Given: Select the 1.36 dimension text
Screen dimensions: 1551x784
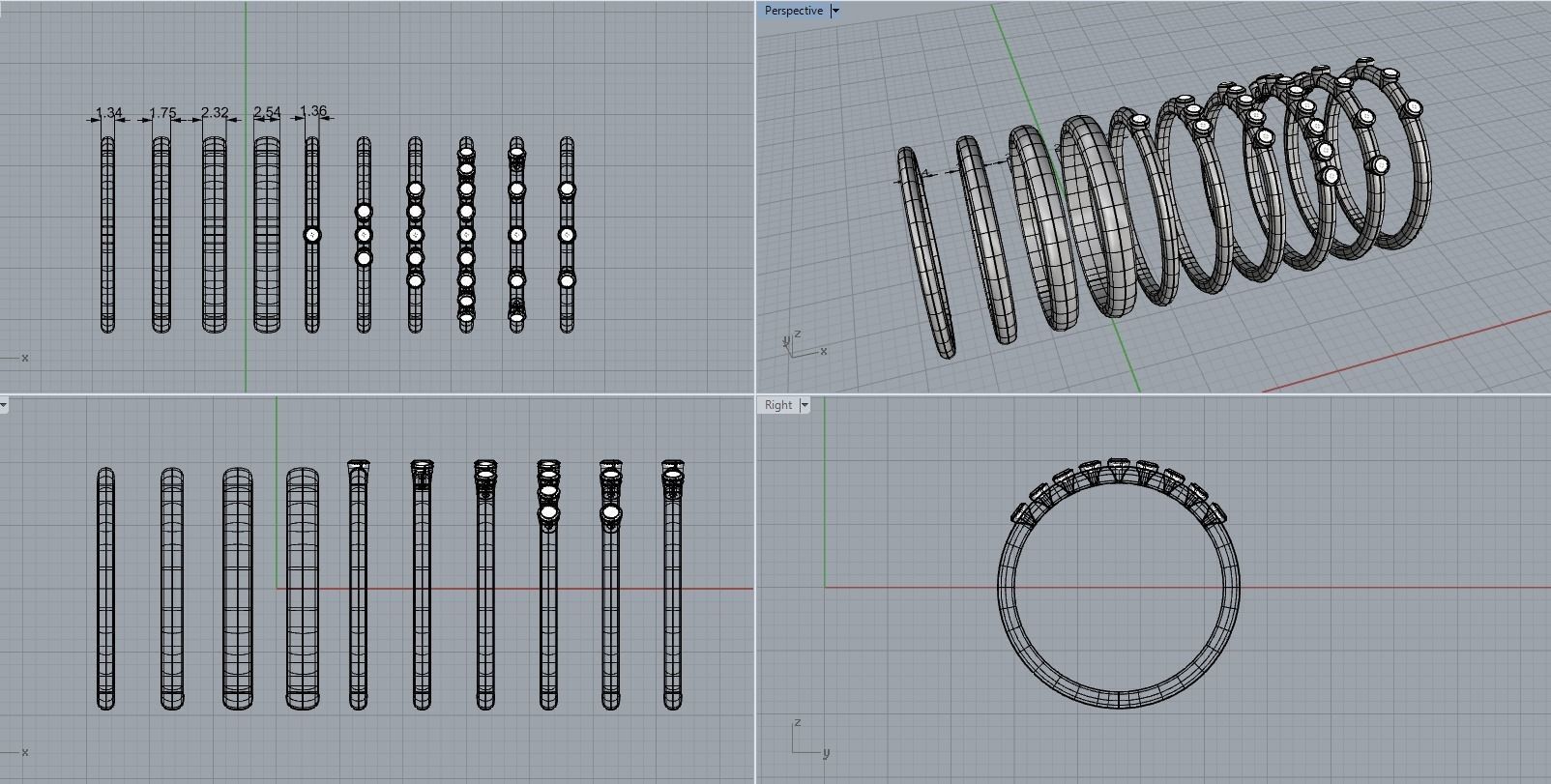Looking at the screenshot, I should tap(313, 111).
